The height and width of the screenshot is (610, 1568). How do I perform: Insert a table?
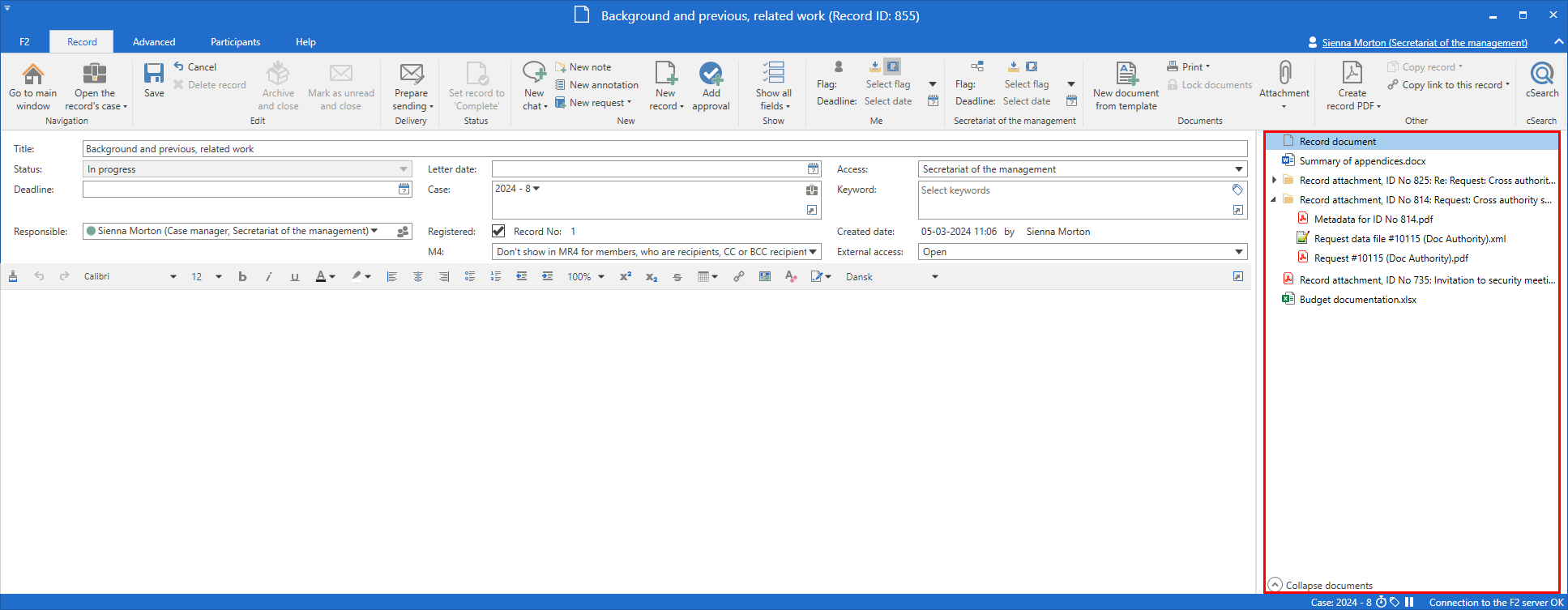click(x=707, y=276)
